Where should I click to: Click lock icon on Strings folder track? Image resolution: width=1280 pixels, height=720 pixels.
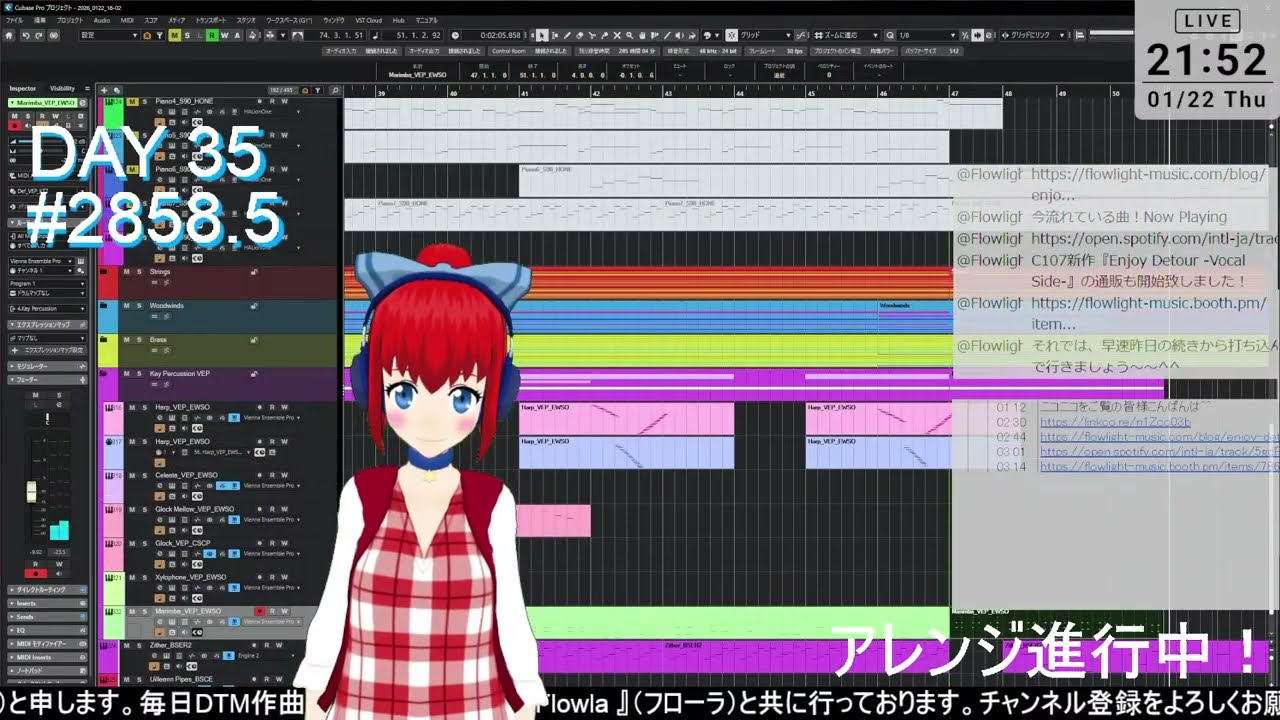(254, 271)
